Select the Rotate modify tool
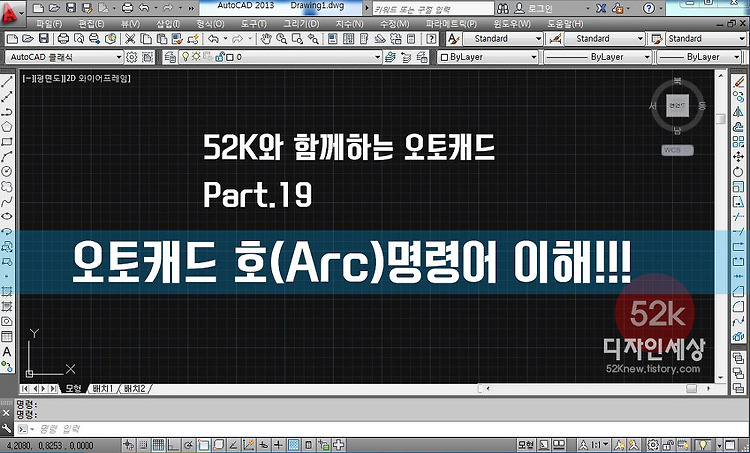This screenshot has width=750, height=453. click(739, 171)
